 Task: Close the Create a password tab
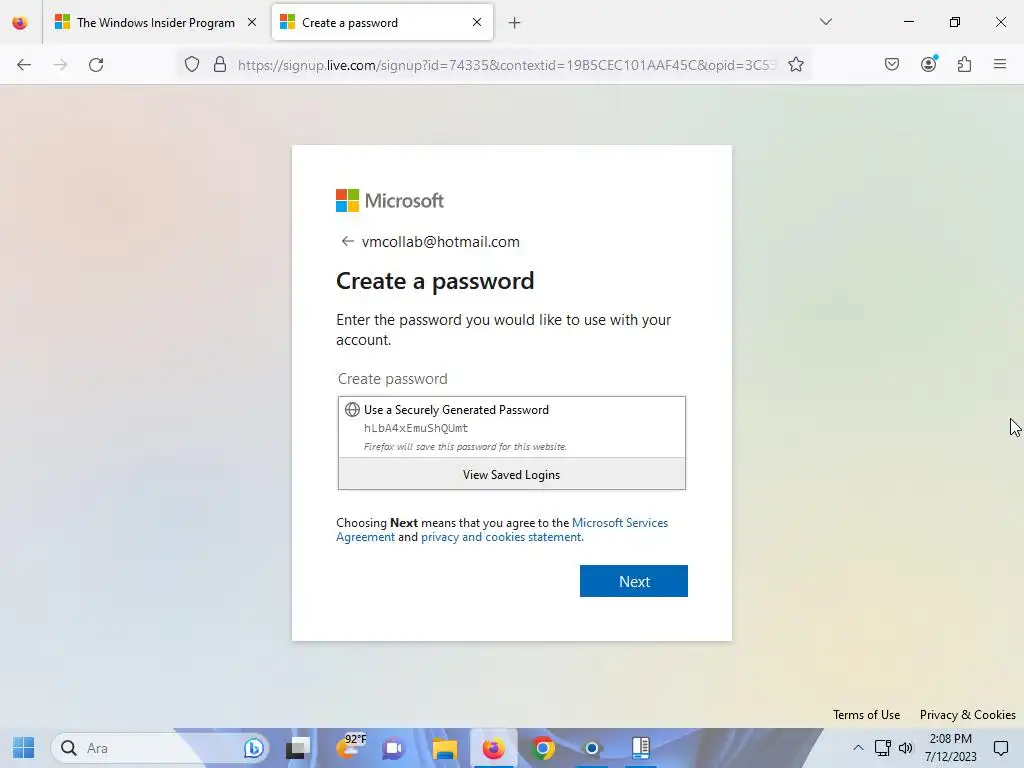(x=477, y=22)
